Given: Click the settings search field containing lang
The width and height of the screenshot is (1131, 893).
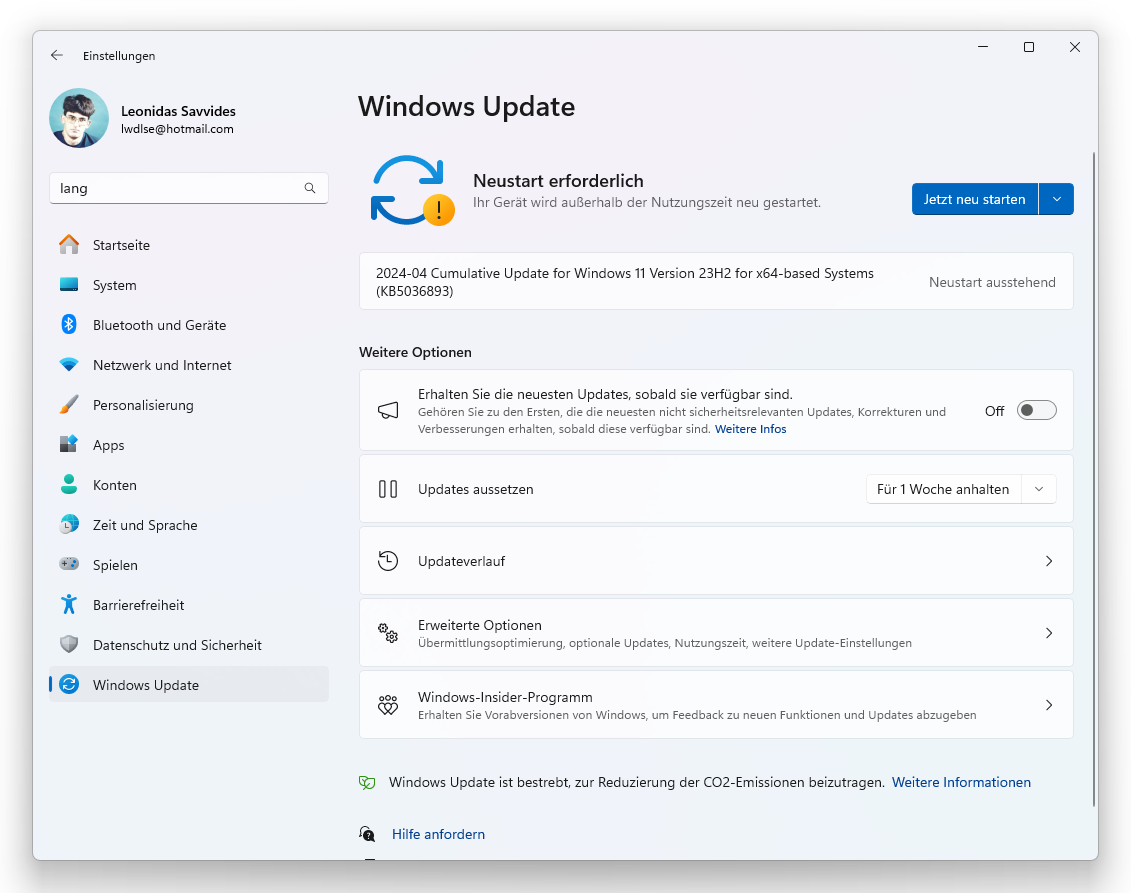Looking at the screenshot, I should (189, 188).
